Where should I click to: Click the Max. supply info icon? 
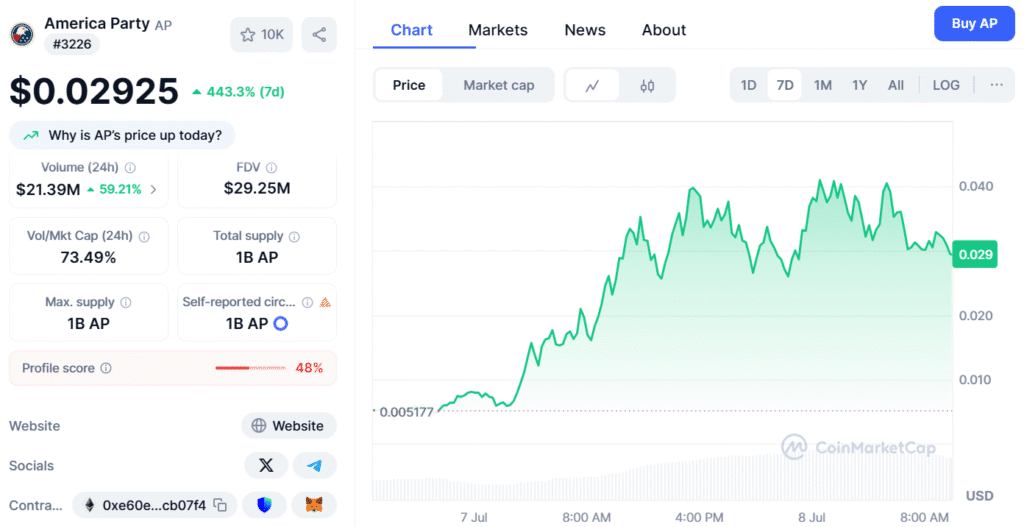(x=126, y=302)
